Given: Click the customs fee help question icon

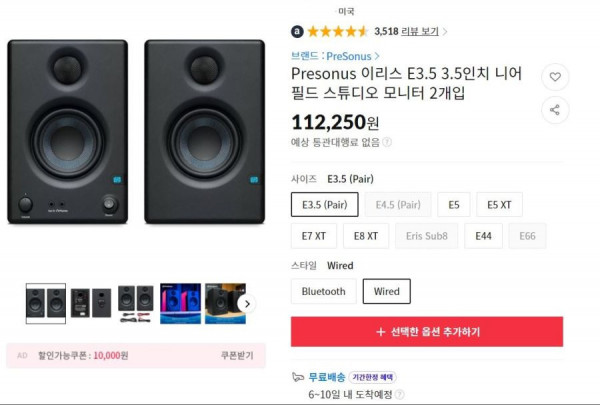Looking at the screenshot, I should coord(387,142).
